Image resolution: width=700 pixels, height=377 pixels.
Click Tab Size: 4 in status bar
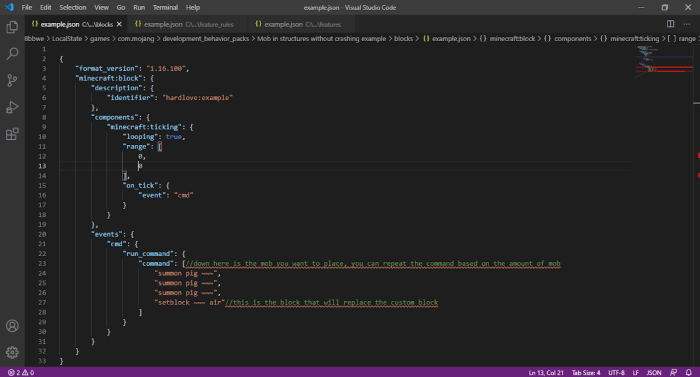[x=586, y=373]
